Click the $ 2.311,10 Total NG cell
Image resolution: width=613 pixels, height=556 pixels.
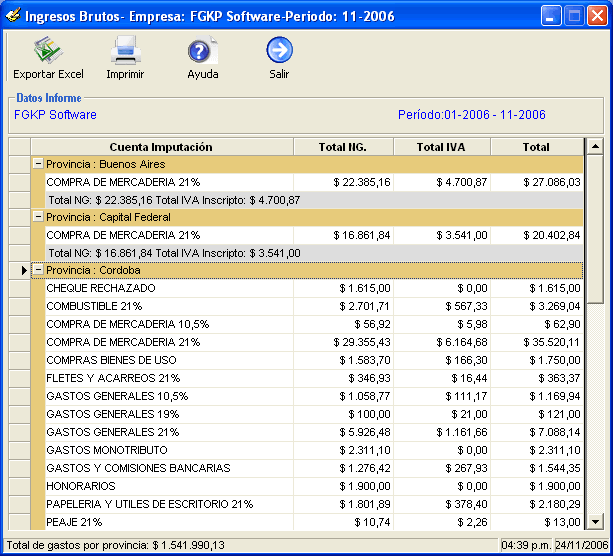point(343,450)
